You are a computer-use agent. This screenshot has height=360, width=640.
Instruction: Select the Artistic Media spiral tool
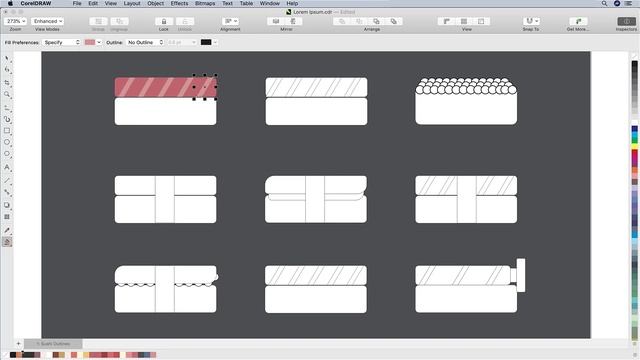click(7, 120)
